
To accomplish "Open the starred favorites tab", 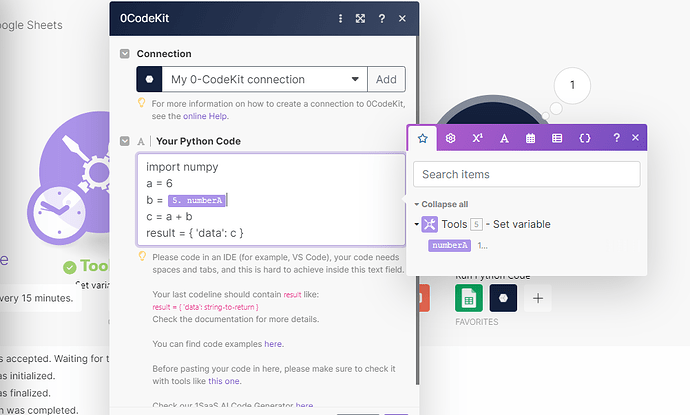I will point(423,138).
